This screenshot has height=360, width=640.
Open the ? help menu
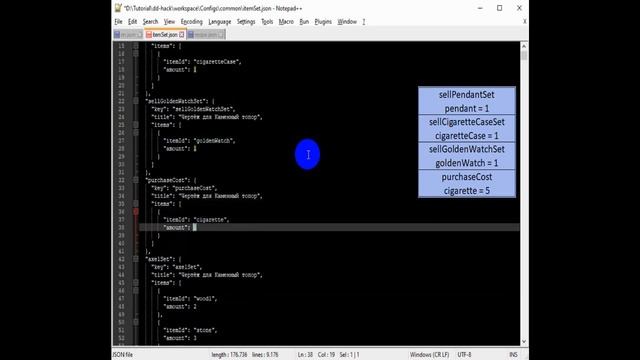[364, 22]
